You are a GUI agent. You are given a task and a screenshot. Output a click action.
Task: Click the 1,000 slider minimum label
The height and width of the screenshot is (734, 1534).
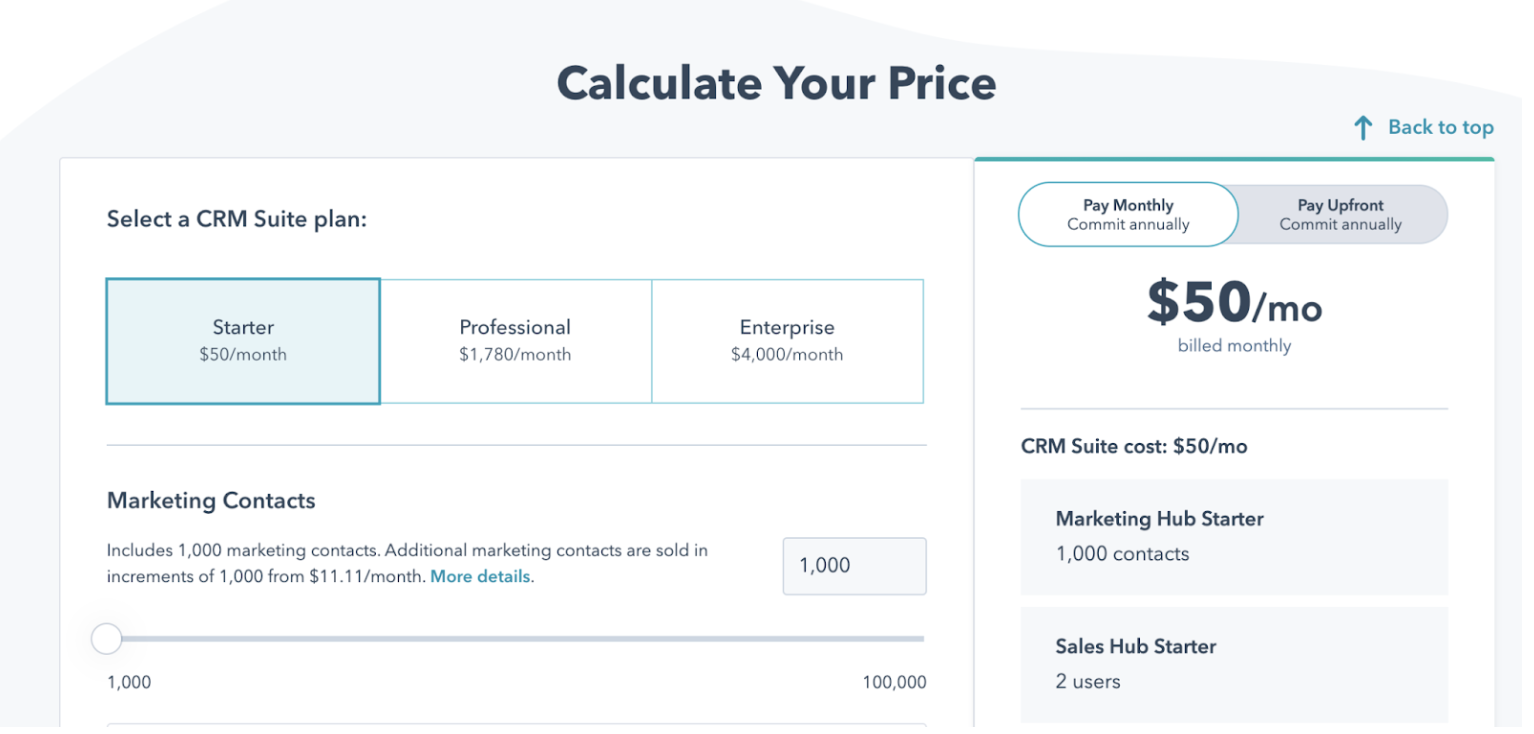pos(129,683)
